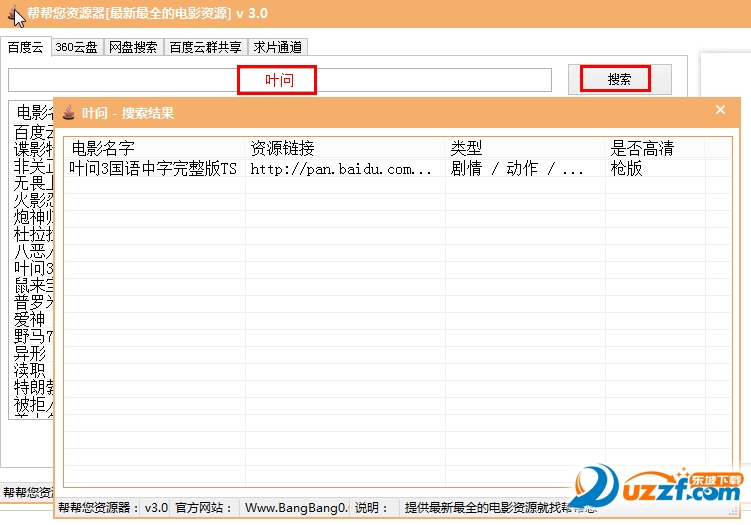This screenshot has height=525, width=751.
Task: Select 异形 entry in the background list
Action: pyautogui.click(x=29, y=354)
